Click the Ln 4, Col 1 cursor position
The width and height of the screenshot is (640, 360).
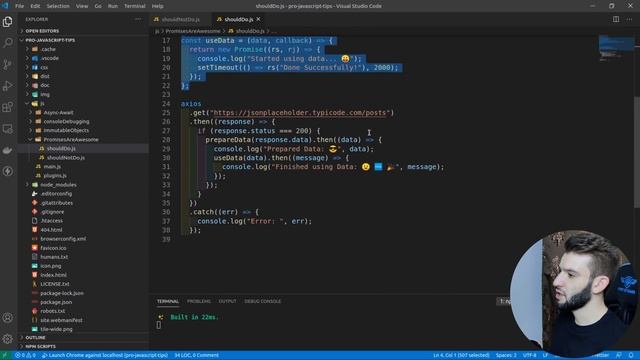(461, 355)
